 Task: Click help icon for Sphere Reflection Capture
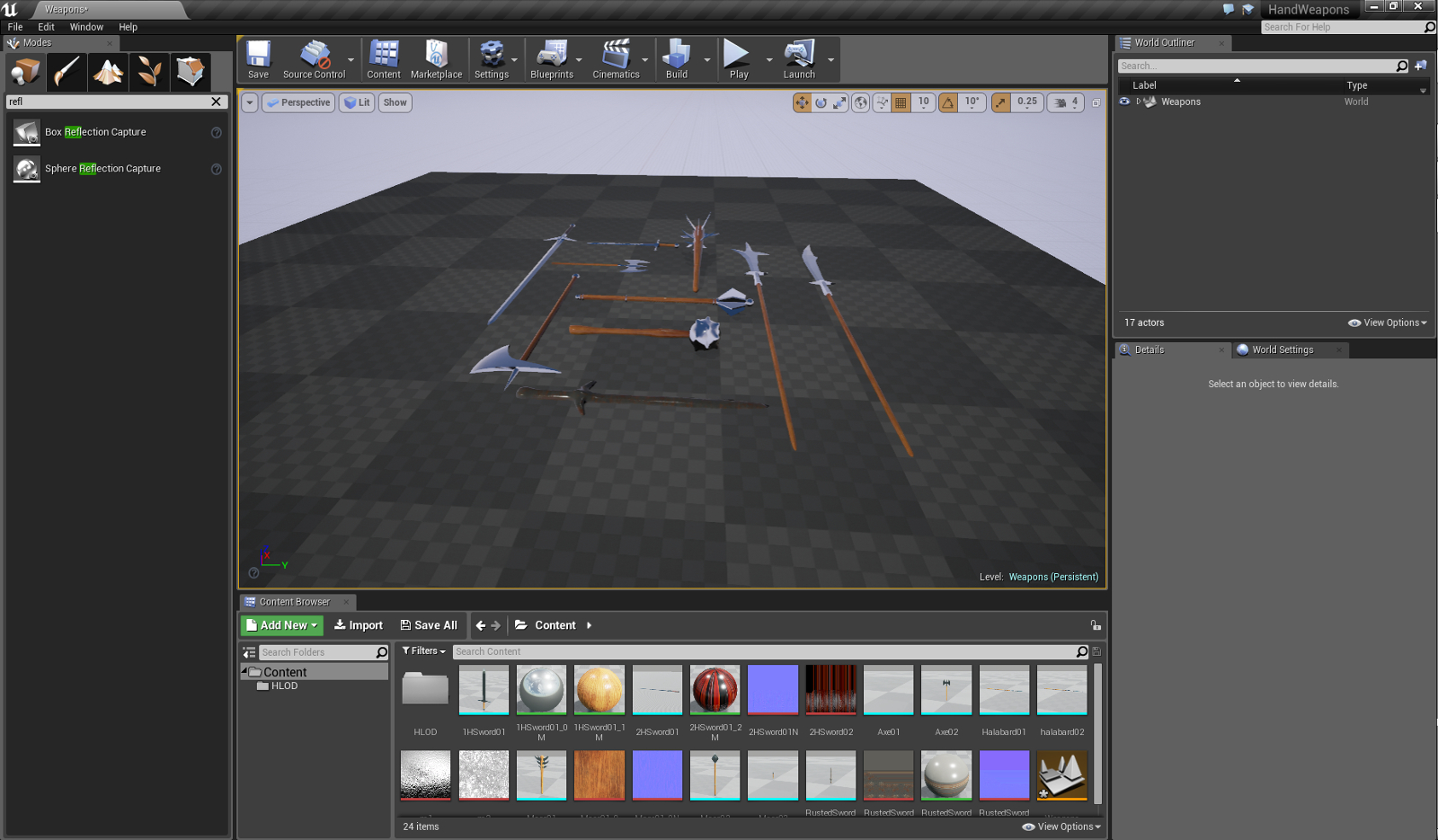[x=216, y=169]
